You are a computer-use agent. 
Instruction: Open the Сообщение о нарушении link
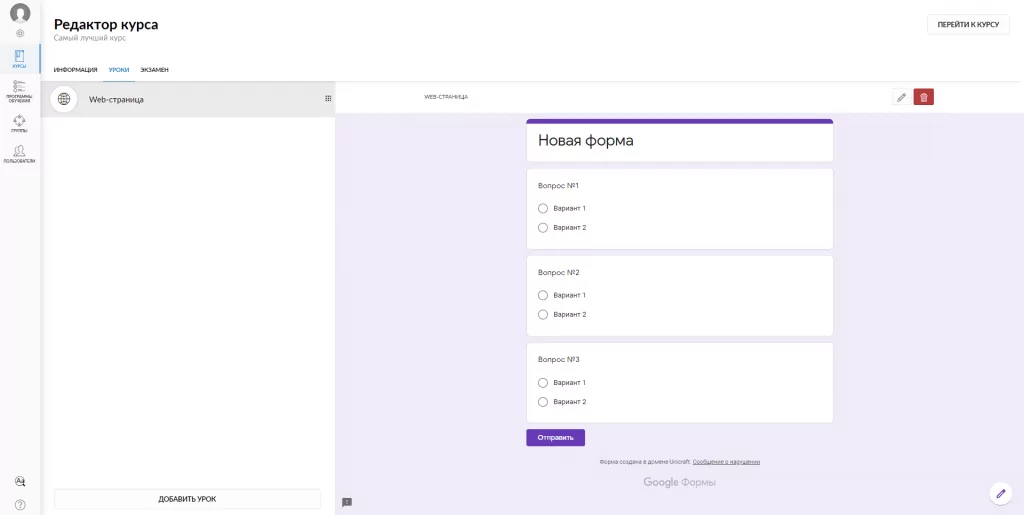pyautogui.click(x=726, y=461)
